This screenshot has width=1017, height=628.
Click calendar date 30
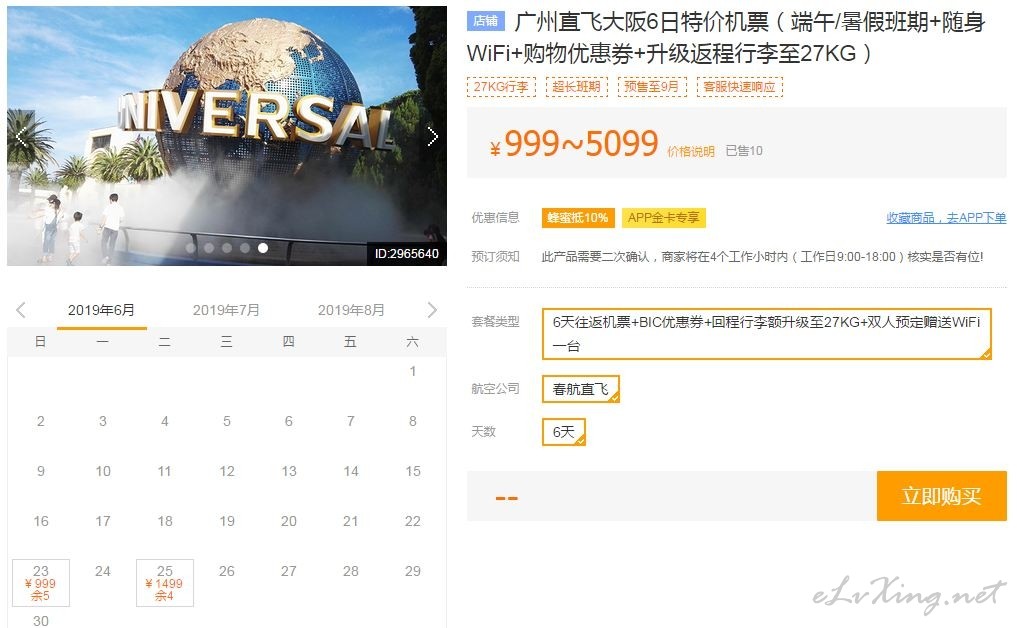coord(41,621)
